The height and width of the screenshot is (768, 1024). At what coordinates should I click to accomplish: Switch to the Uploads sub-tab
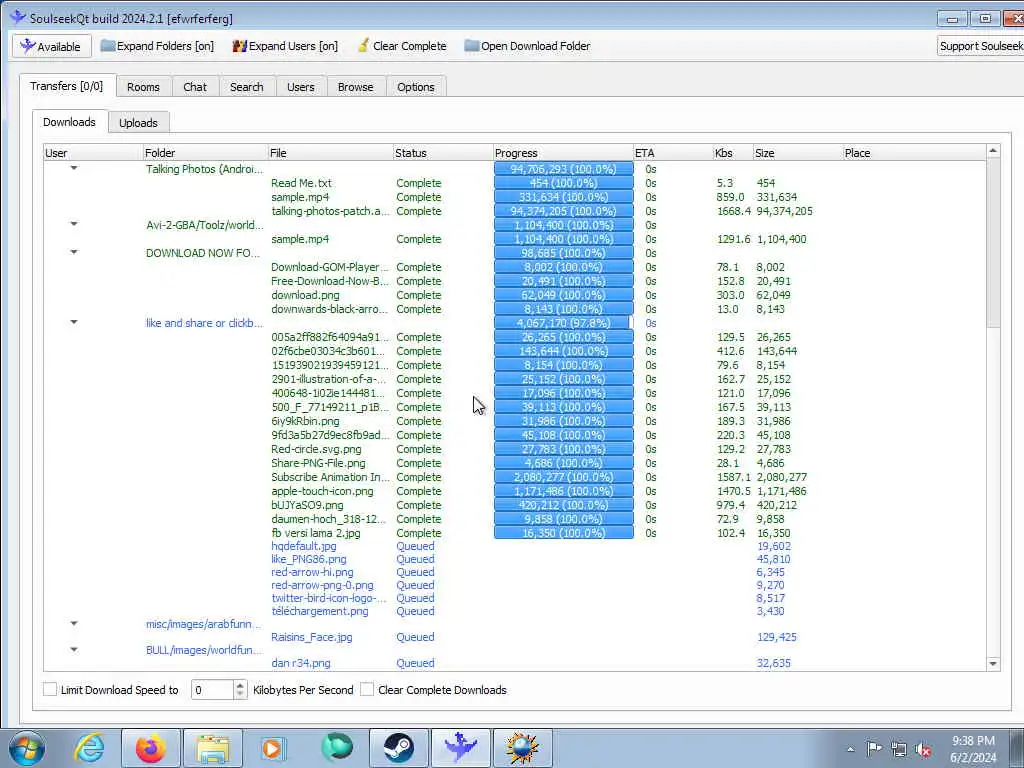[x=138, y=123]
